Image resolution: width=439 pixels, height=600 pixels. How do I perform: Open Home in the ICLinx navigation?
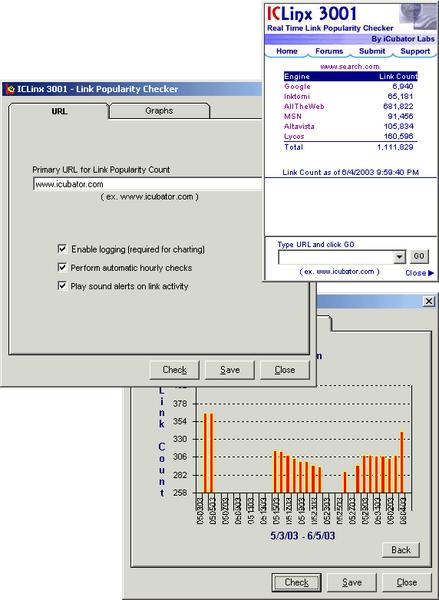tap(287, 51)
